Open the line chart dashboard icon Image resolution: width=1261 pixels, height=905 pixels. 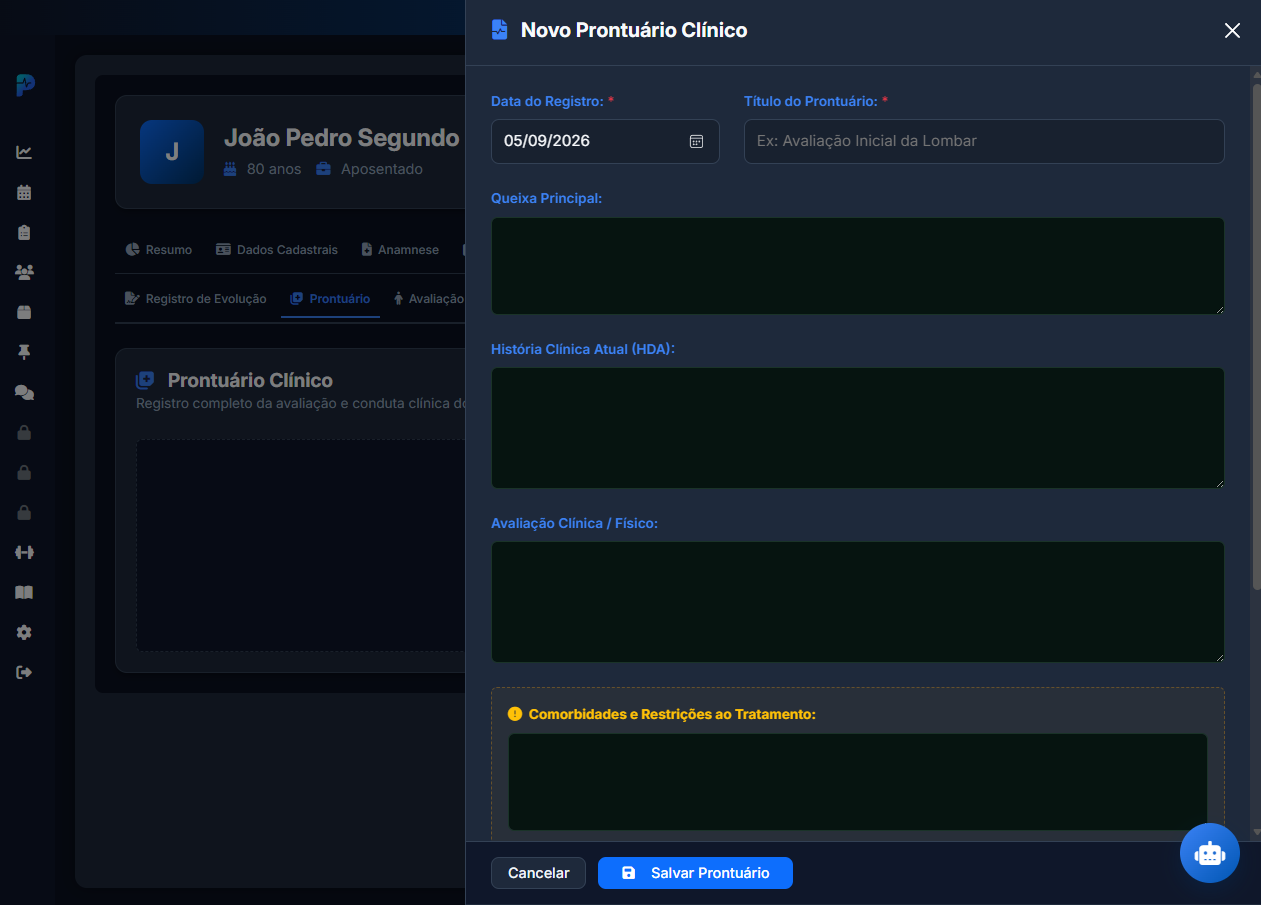pyautogui.click(x=24, y=152)
